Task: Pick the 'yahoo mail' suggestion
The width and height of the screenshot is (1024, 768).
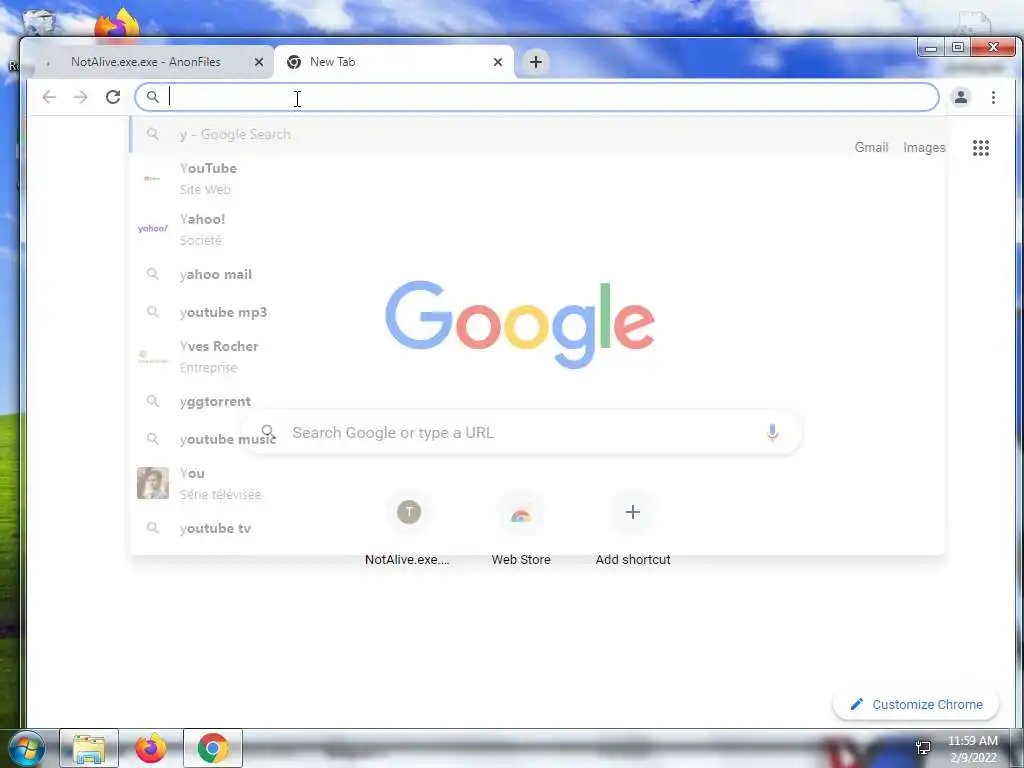Action: tap(537, 274)
